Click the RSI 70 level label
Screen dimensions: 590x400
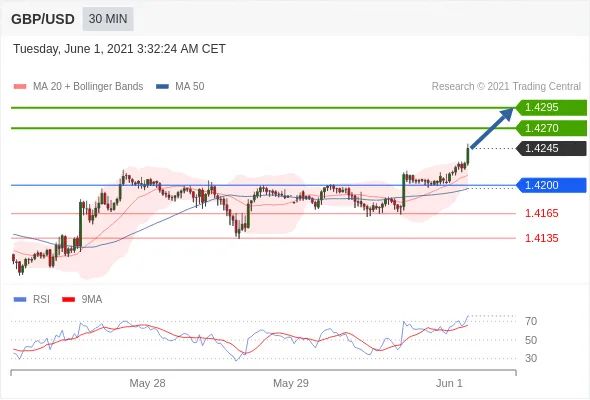pyautogui.click(x=531, y=321)
